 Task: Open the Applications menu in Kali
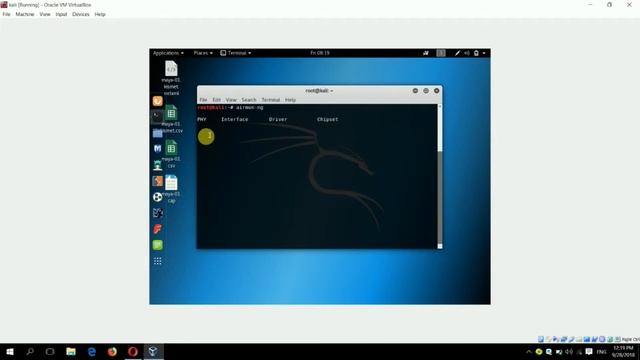pyautogui.click(x=168, y=53)
